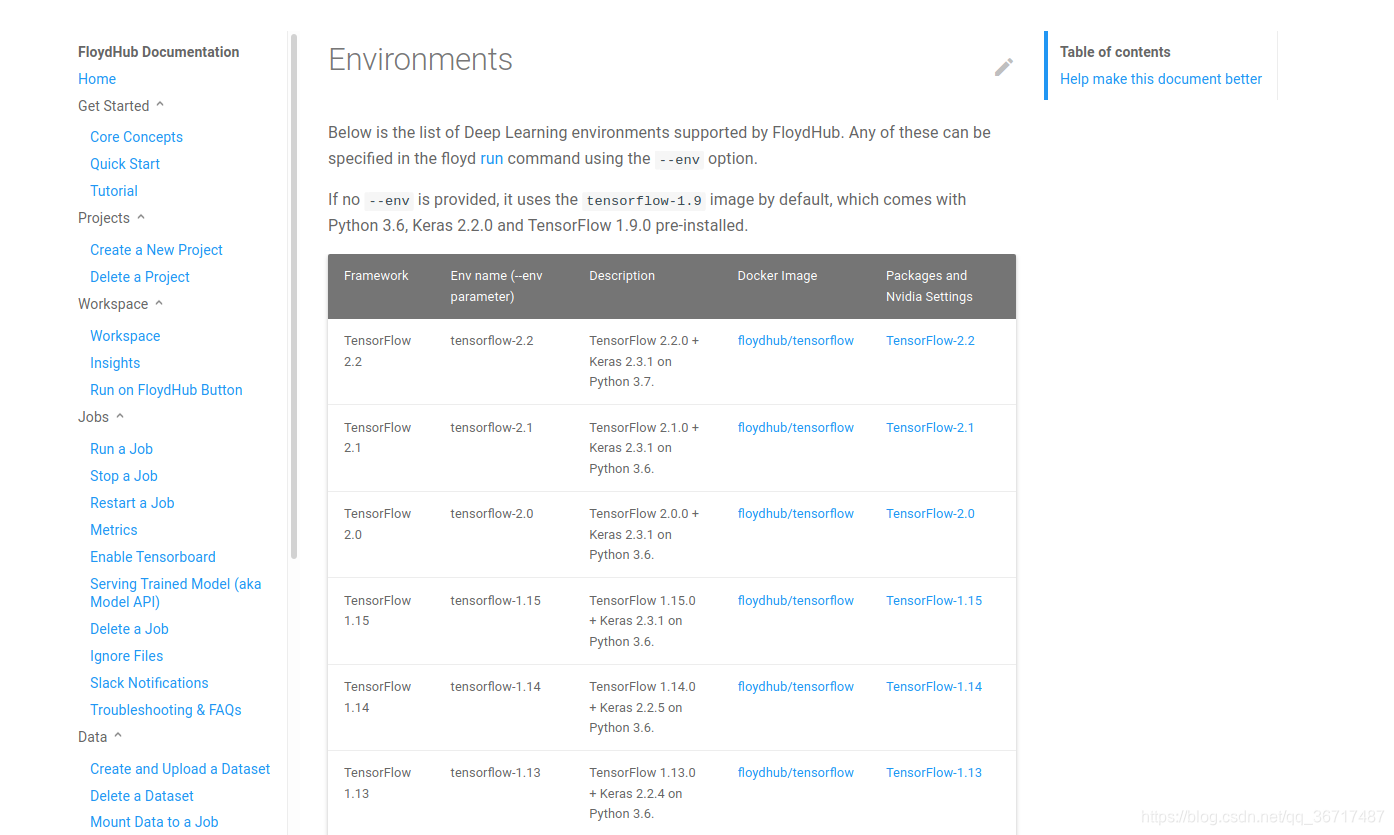Open Create a New Project
Screen dimensions: 1394x835
(x=156, y=250)
